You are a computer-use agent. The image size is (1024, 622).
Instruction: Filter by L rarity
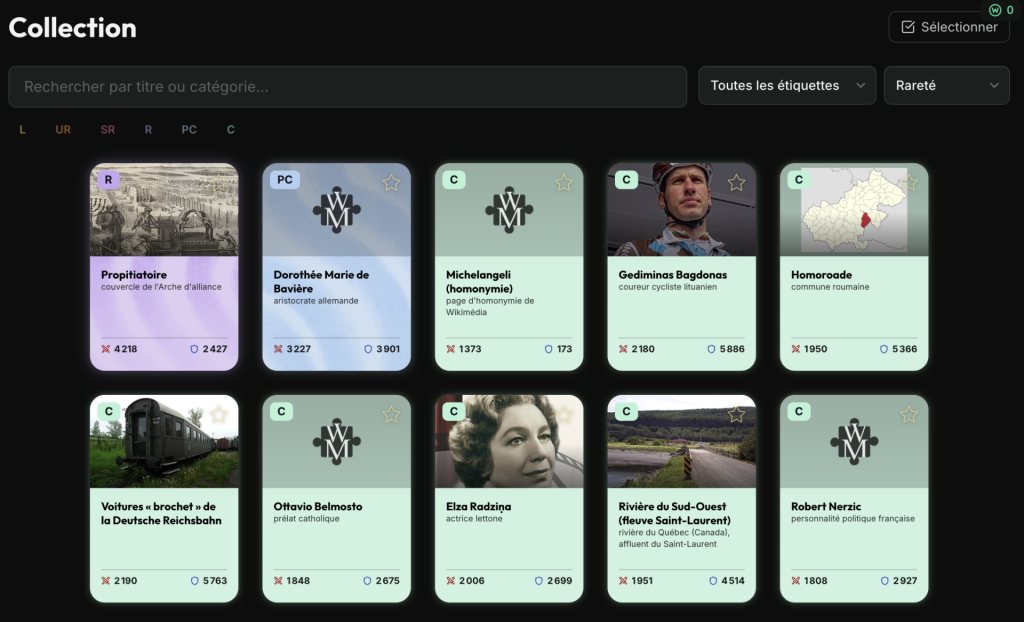coord(22,129)
